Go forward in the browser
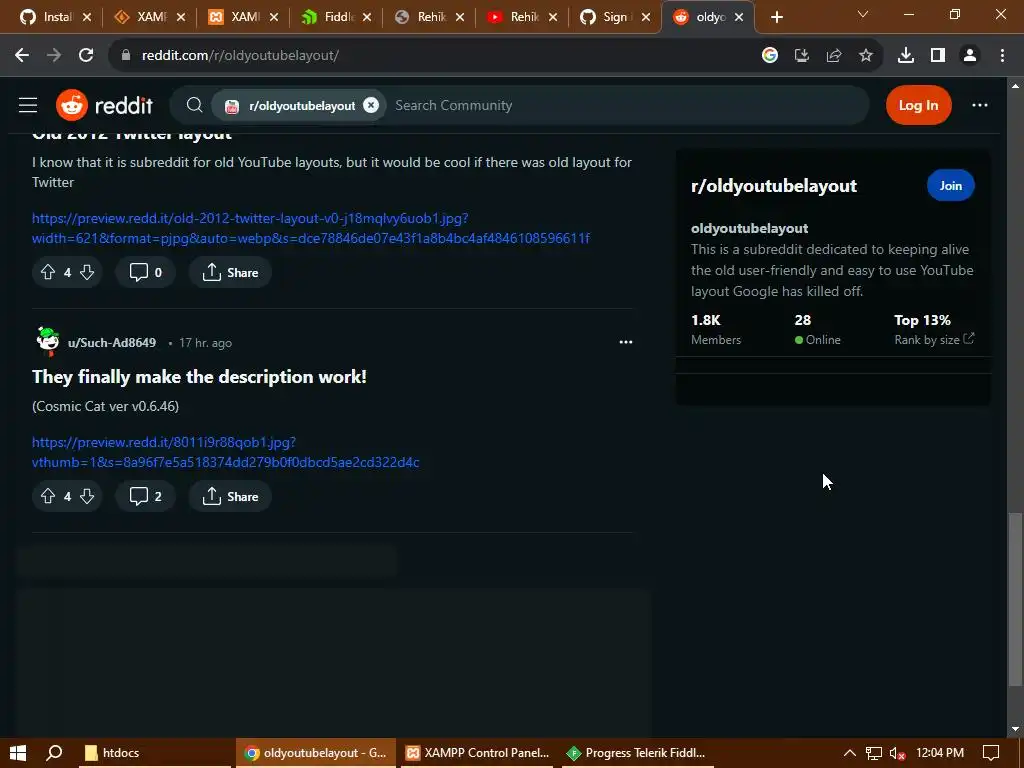1024x768 pixels. [x=54, y=56]
